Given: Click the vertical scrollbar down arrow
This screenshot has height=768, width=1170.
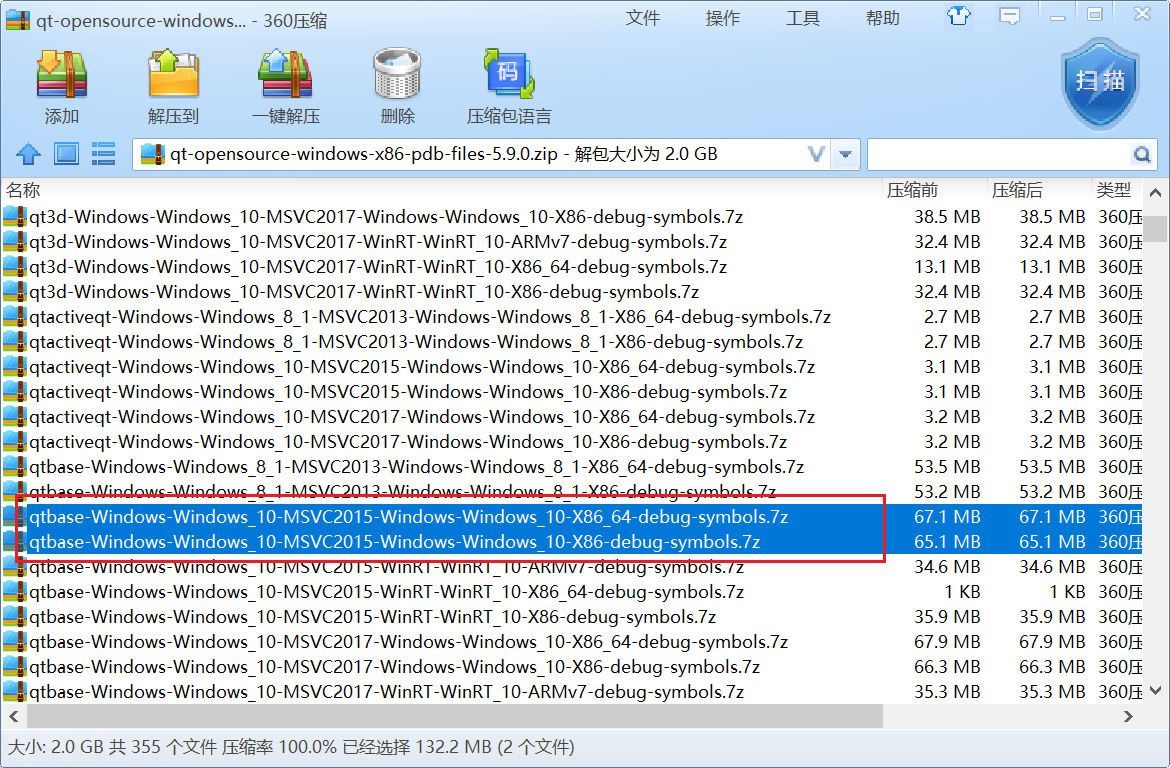Looking at the screenshot, I should click(x=1156, y=691).
